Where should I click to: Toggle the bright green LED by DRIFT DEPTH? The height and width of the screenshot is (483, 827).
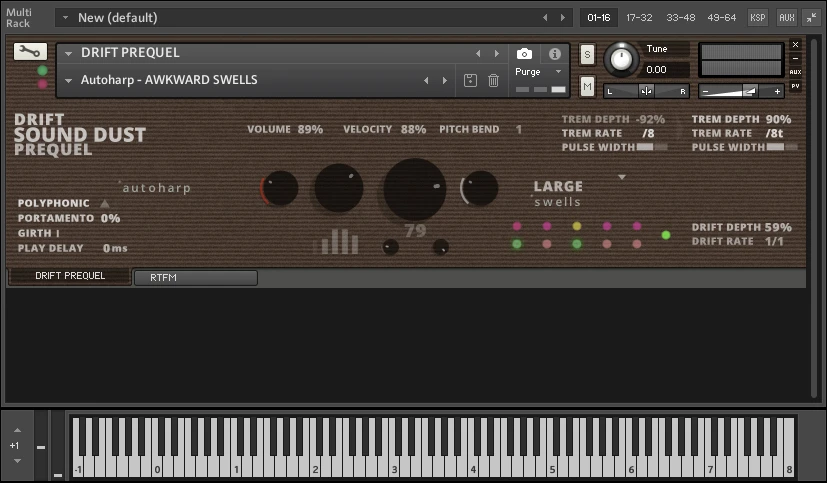tap(666, 235)
